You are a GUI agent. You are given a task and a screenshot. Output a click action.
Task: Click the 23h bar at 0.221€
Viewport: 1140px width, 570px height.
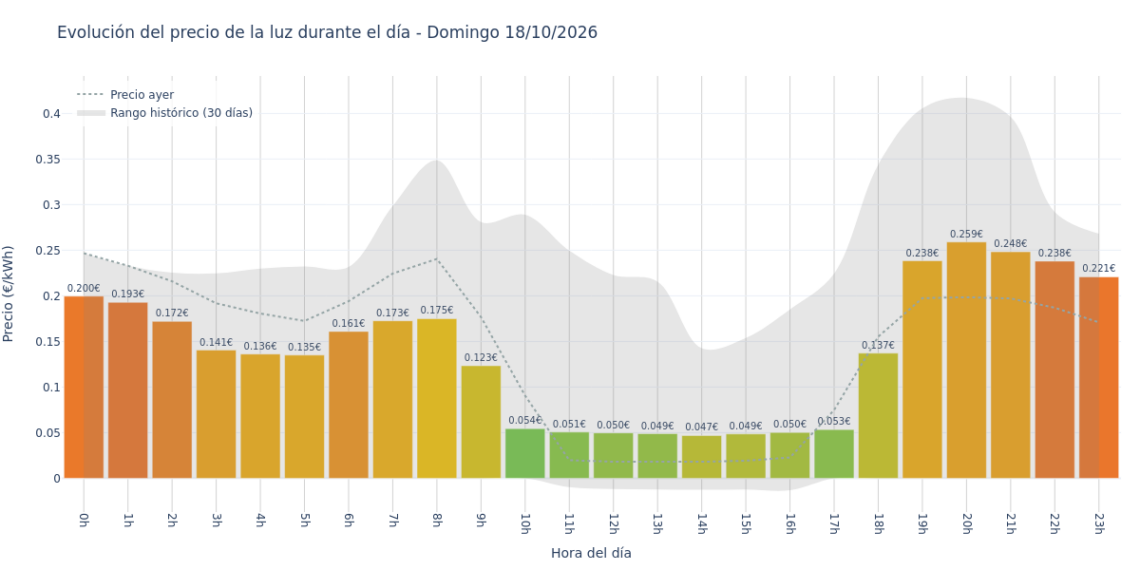pos(1099,377)
